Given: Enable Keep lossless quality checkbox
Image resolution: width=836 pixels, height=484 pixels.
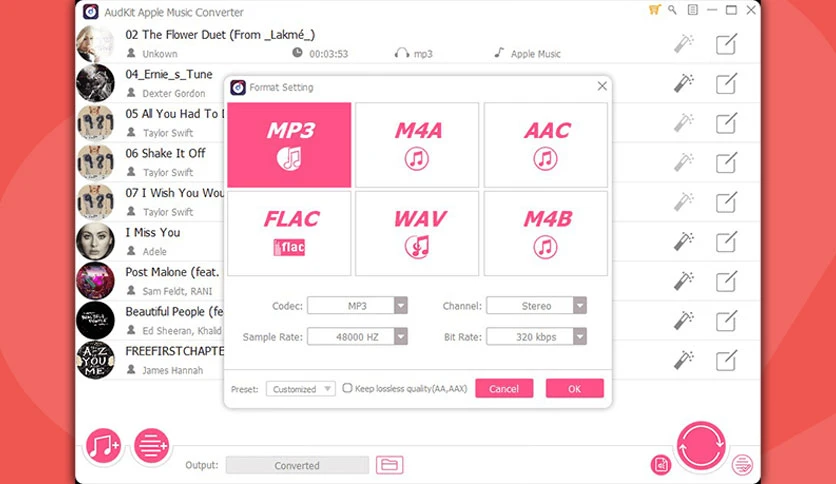Looking at the screenshot, I should click(x=347, y=388).
